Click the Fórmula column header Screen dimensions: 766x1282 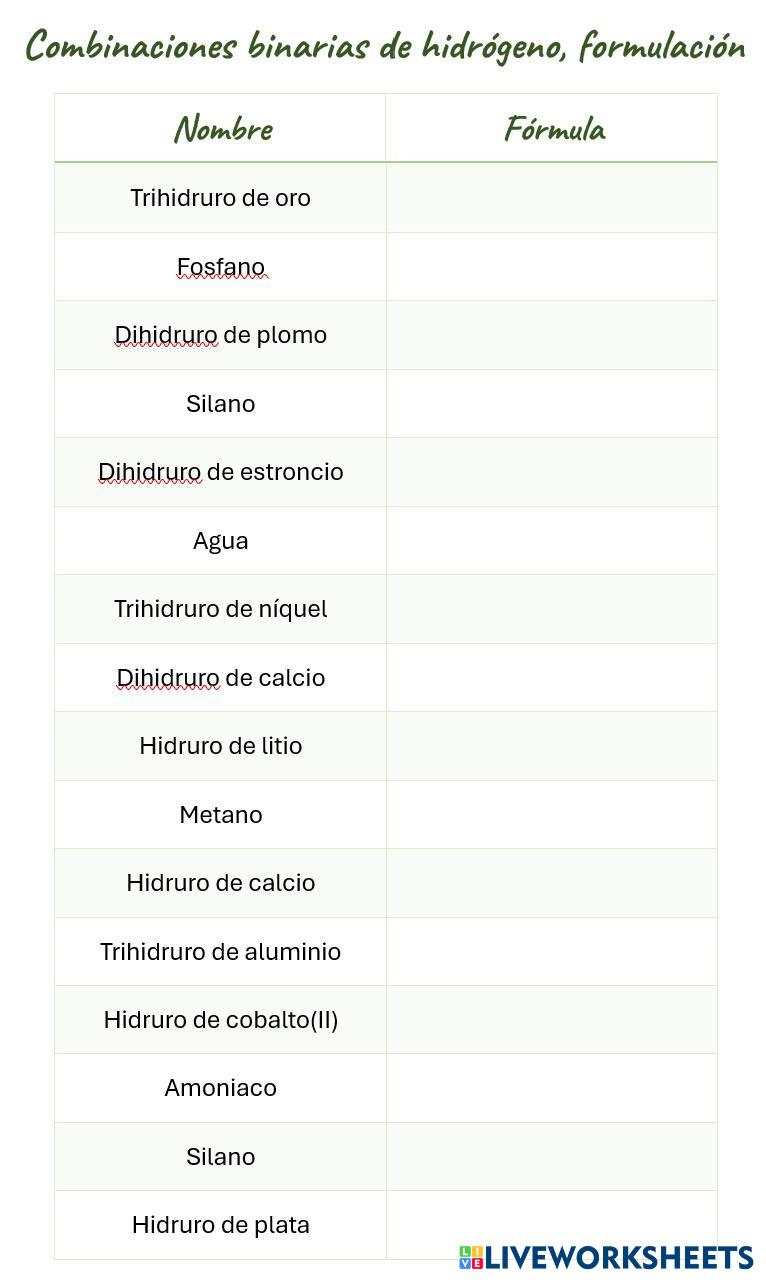[554, 129]
